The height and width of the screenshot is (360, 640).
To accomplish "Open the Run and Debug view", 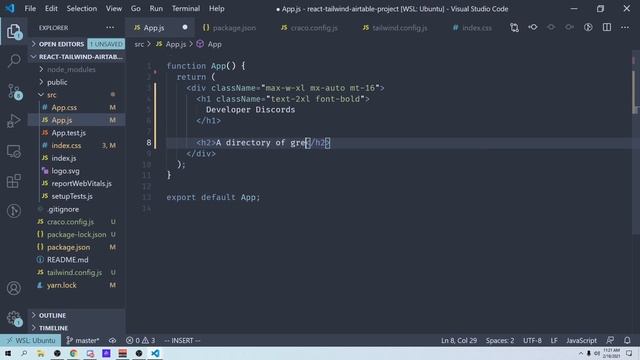I will (x=14, y=121).
